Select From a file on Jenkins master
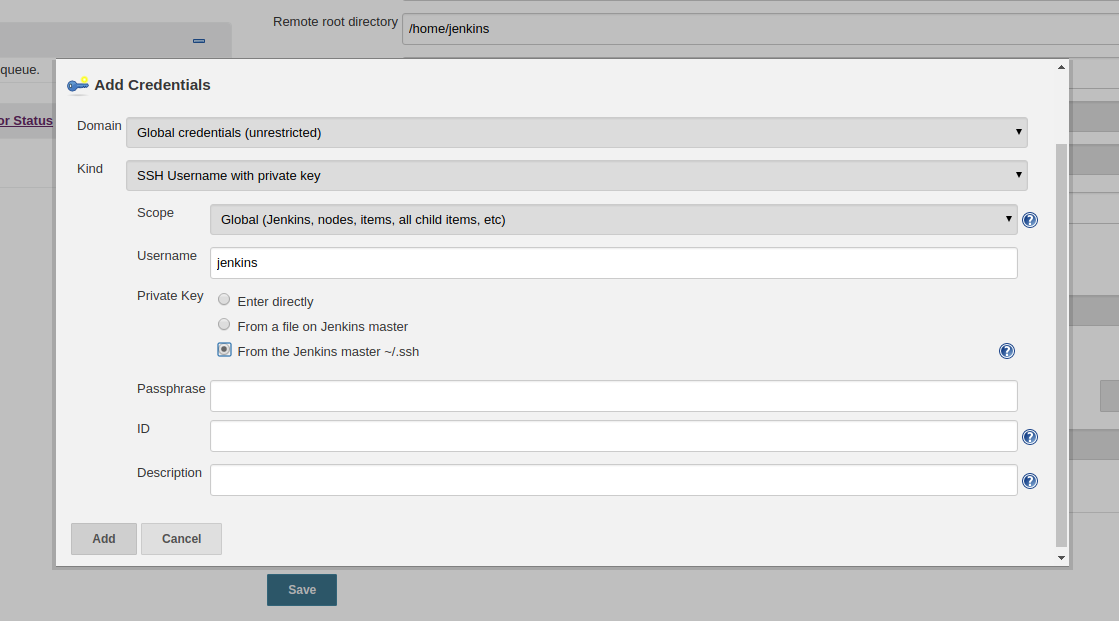This screenshot has width=1119, height=621. coord(224,325)
